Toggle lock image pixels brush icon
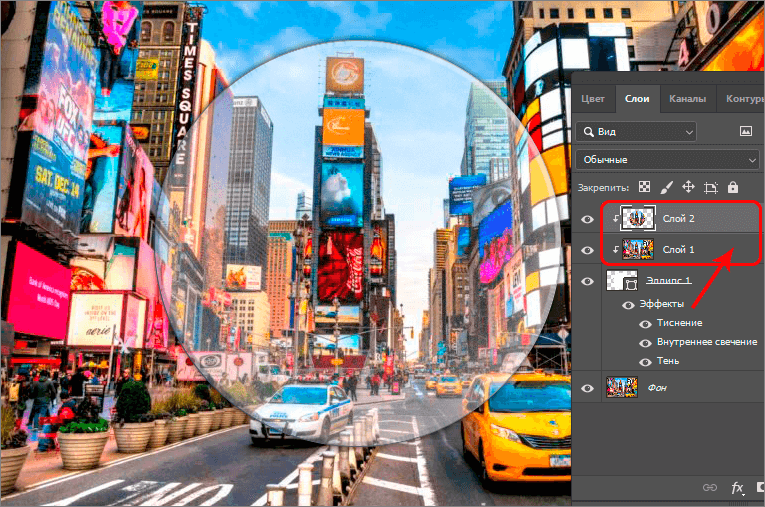 coord(666,187)
